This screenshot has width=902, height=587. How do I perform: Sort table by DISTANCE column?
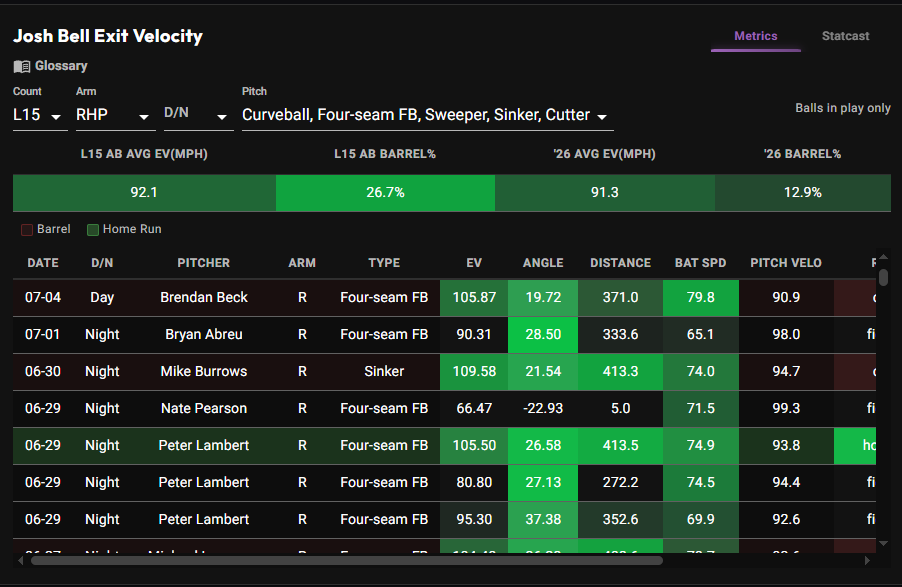(620, 263)
